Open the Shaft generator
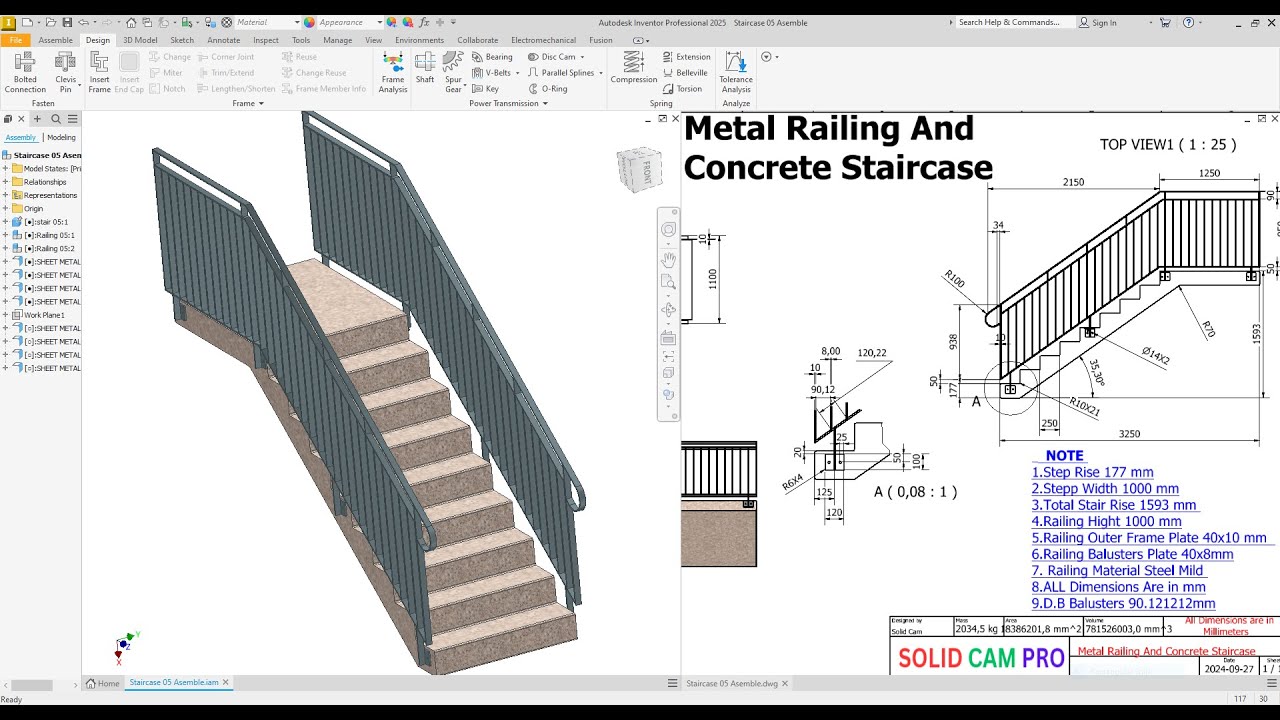 pos(425,68)
